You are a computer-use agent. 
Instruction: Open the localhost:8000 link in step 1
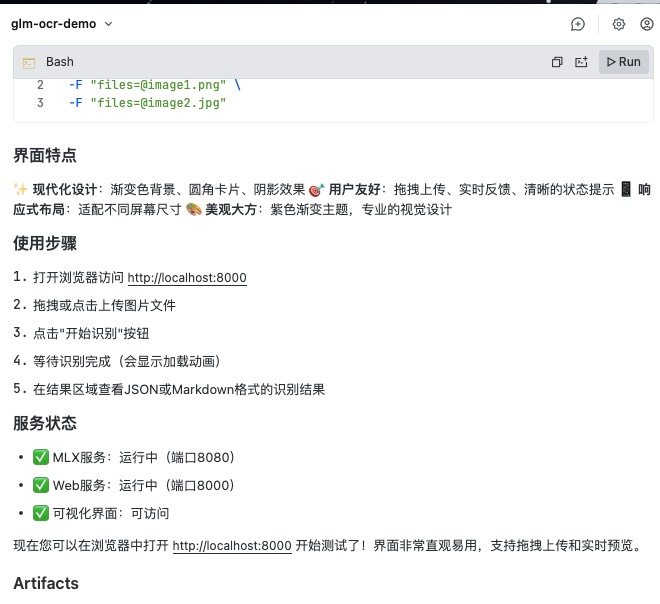coord(187,278)
